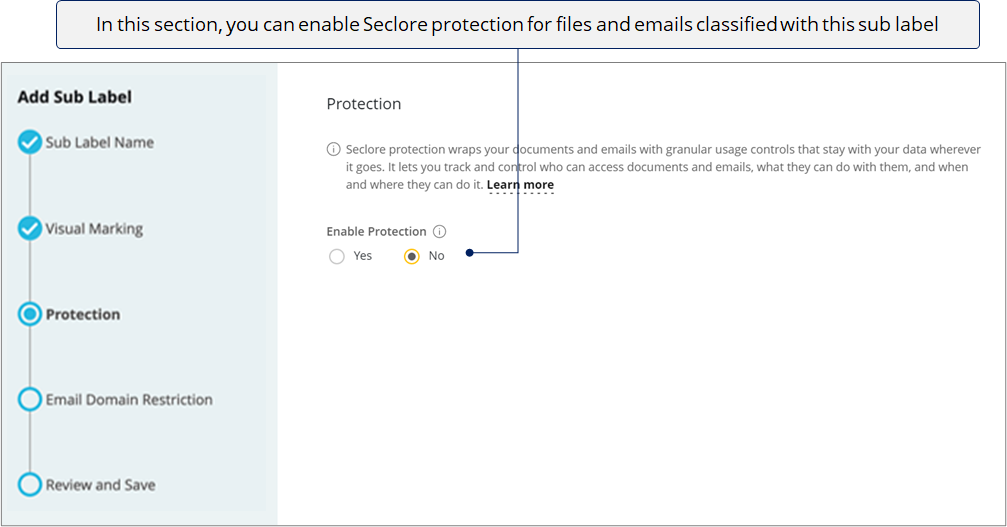Viewport: 1007px width, 527px height.
Task: Open the Review and Save step
Action: pyautogui.click(x=100, y=485)
